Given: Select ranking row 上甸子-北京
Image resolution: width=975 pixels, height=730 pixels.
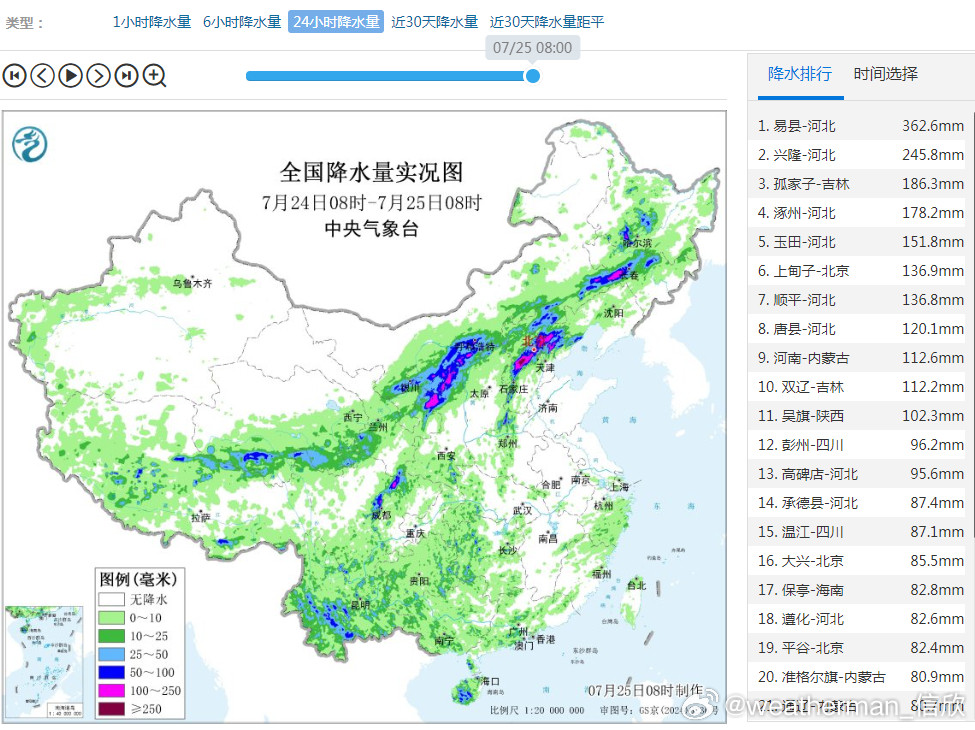Looking at the screenshot, I should click(x=858, y=271).
